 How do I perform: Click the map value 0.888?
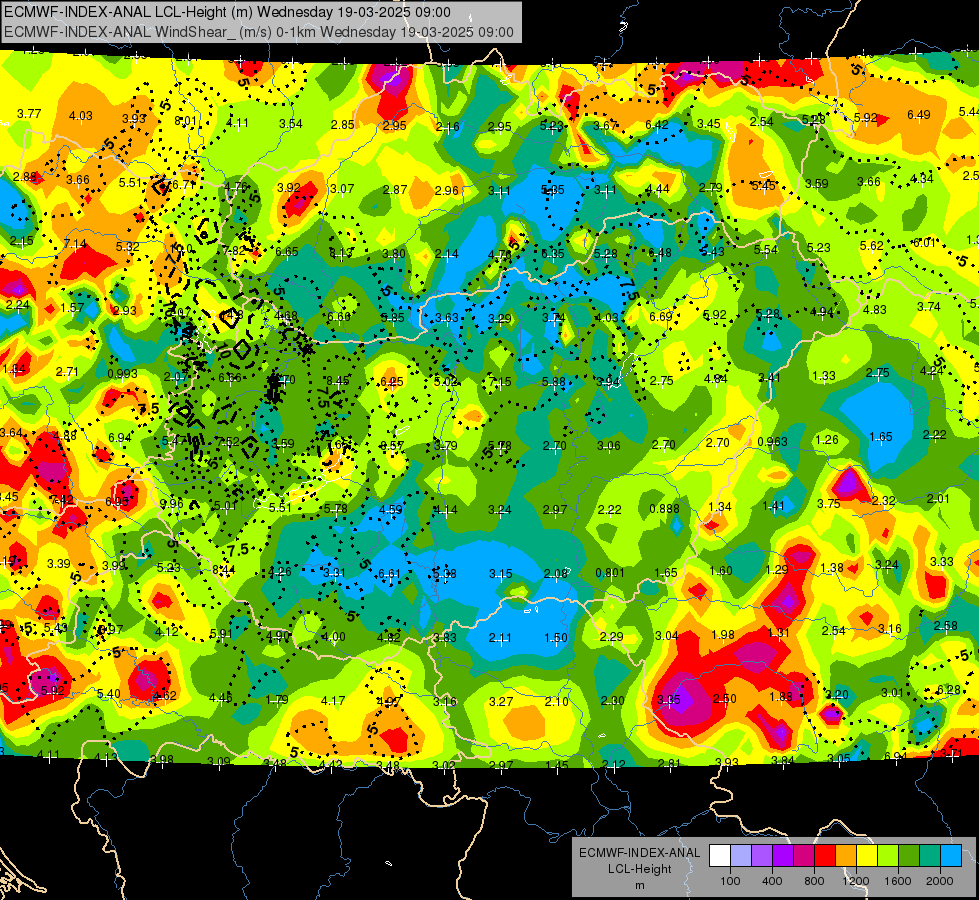click(x=664, y=508)
